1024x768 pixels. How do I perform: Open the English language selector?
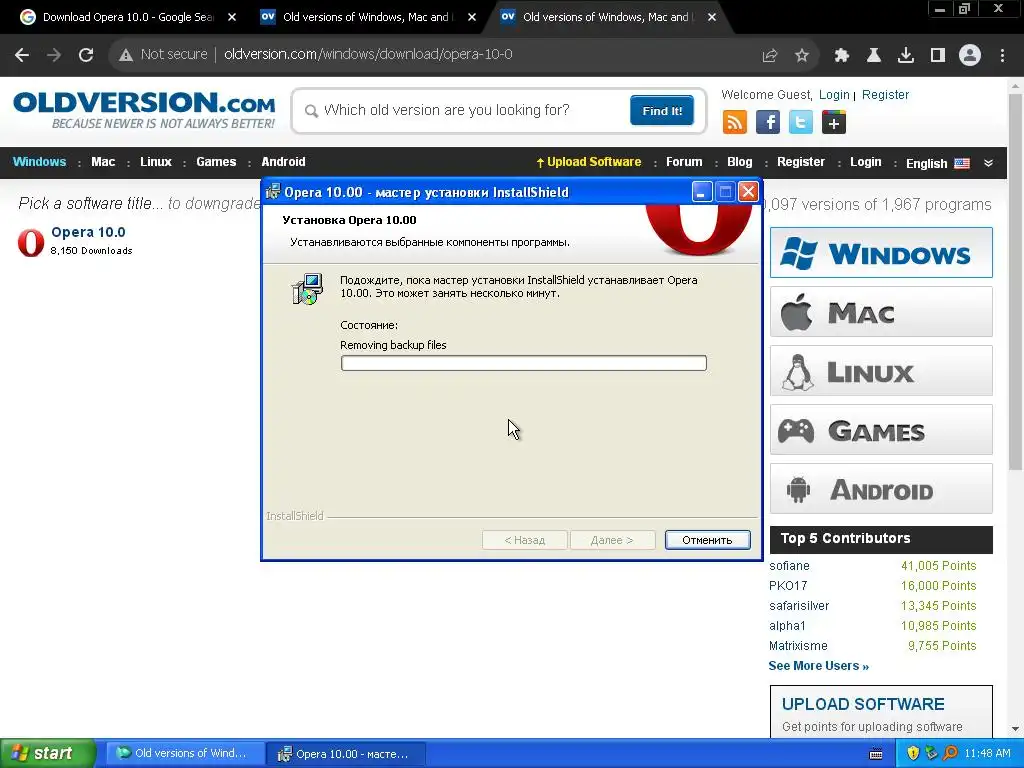(937, 163)
